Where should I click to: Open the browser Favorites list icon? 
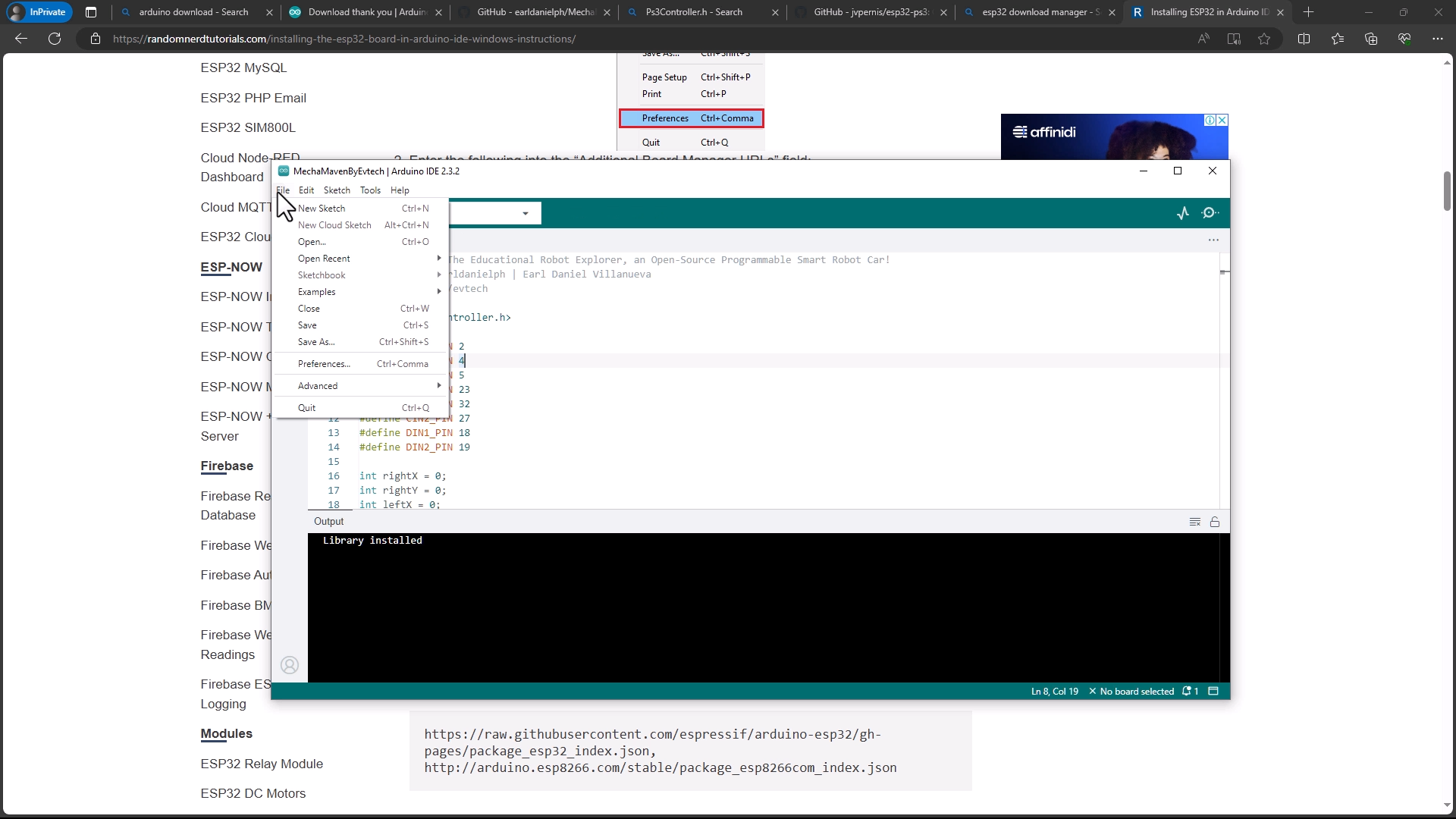(x=1338, y=39)
